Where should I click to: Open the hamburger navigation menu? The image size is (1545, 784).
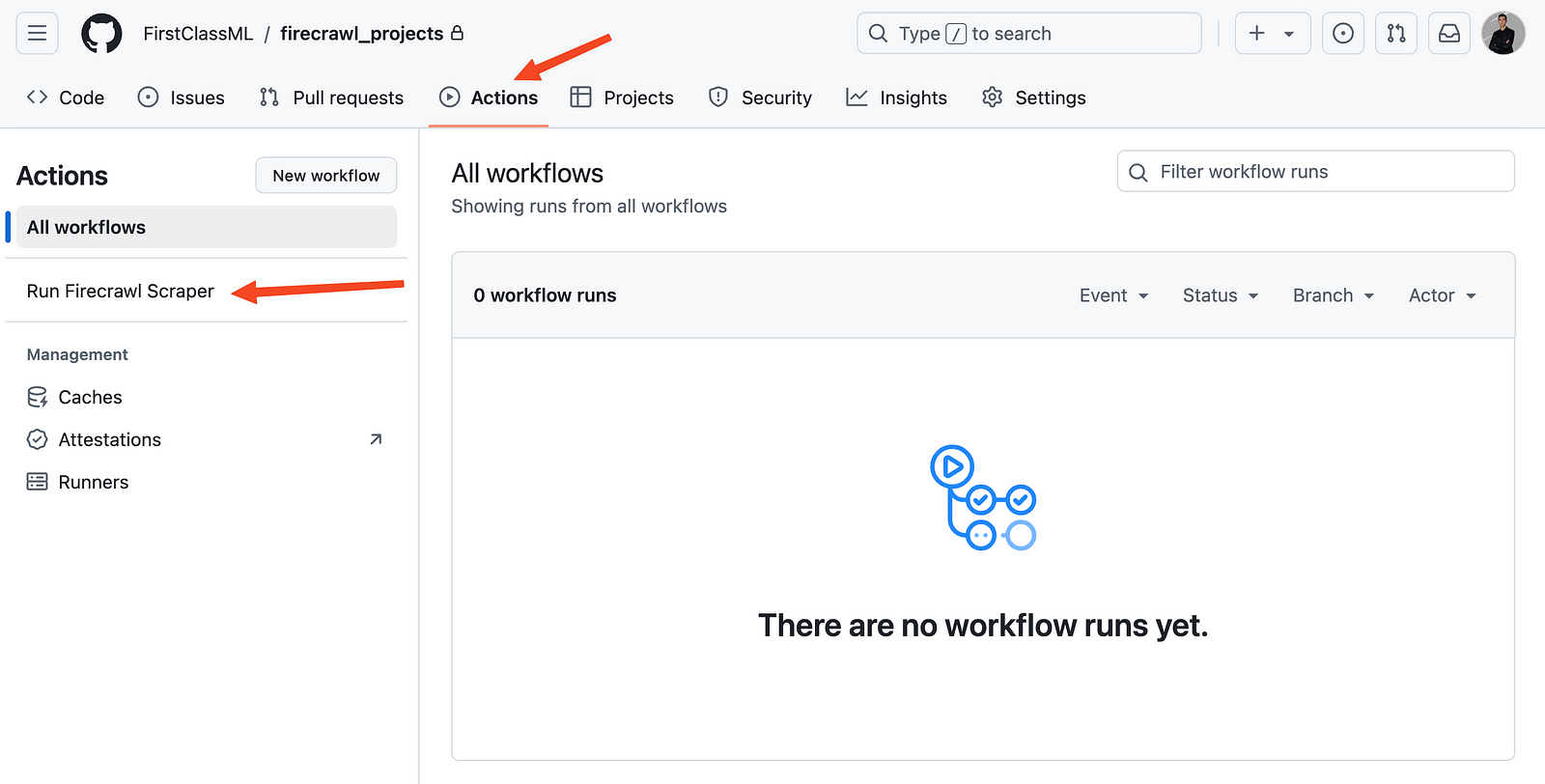click(37, 34)
